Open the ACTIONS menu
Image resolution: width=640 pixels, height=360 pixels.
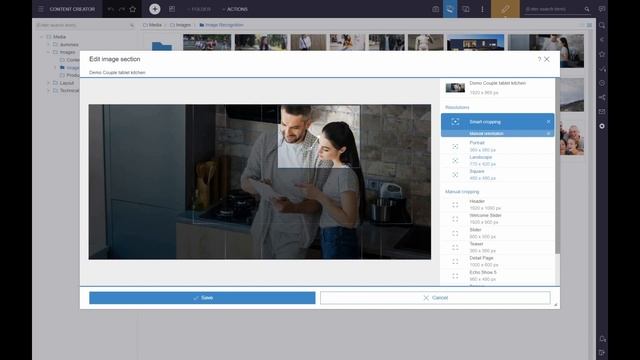[x=235, y=9]
